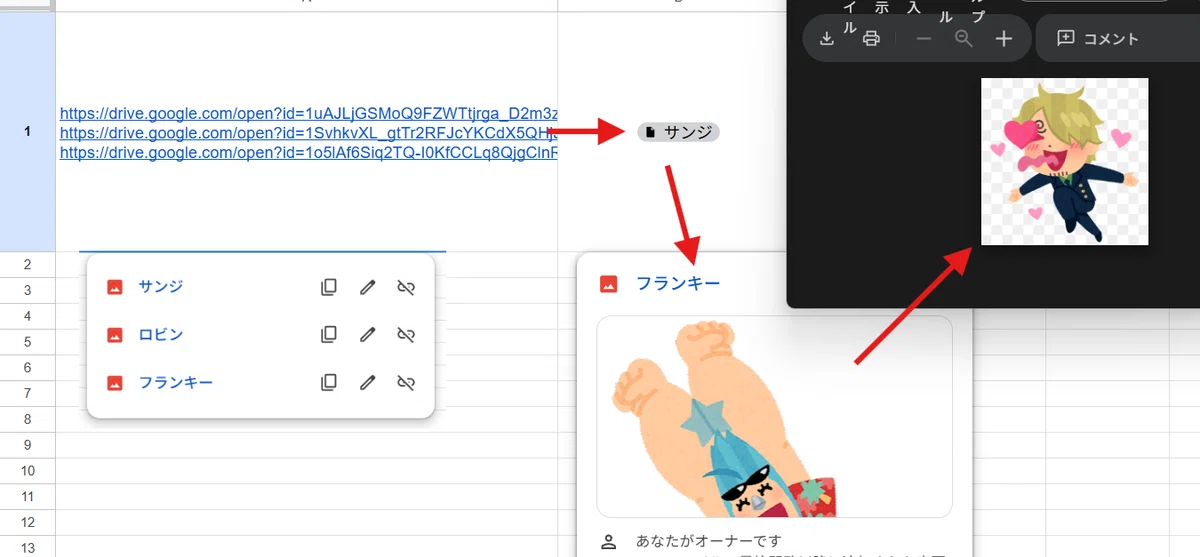
Task: Copy the フランキー link in popup
Action: [329, 382]
